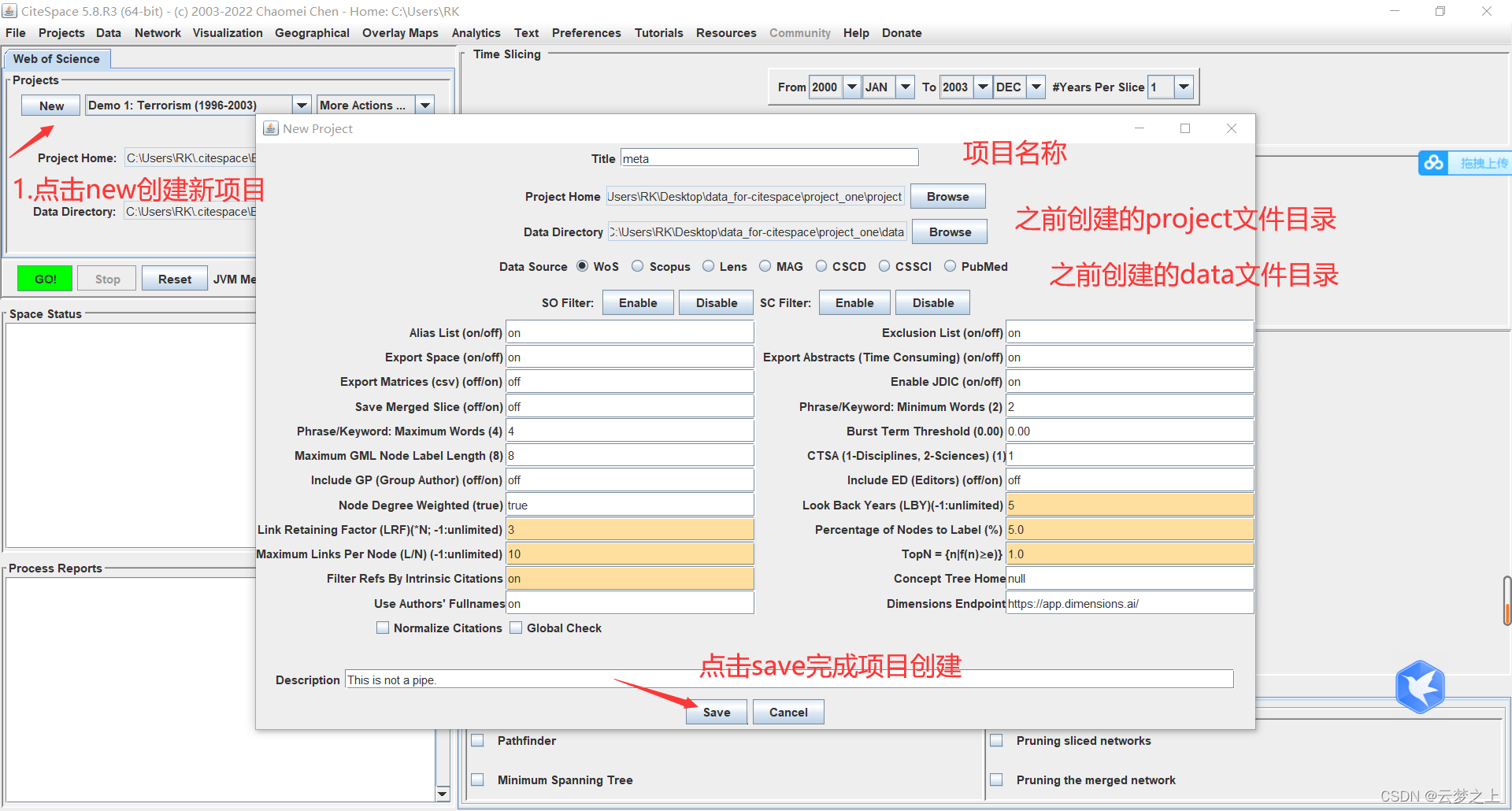Open the Preferences menu
This screenshot has height=811, width=1512.
tap(586, 33)
